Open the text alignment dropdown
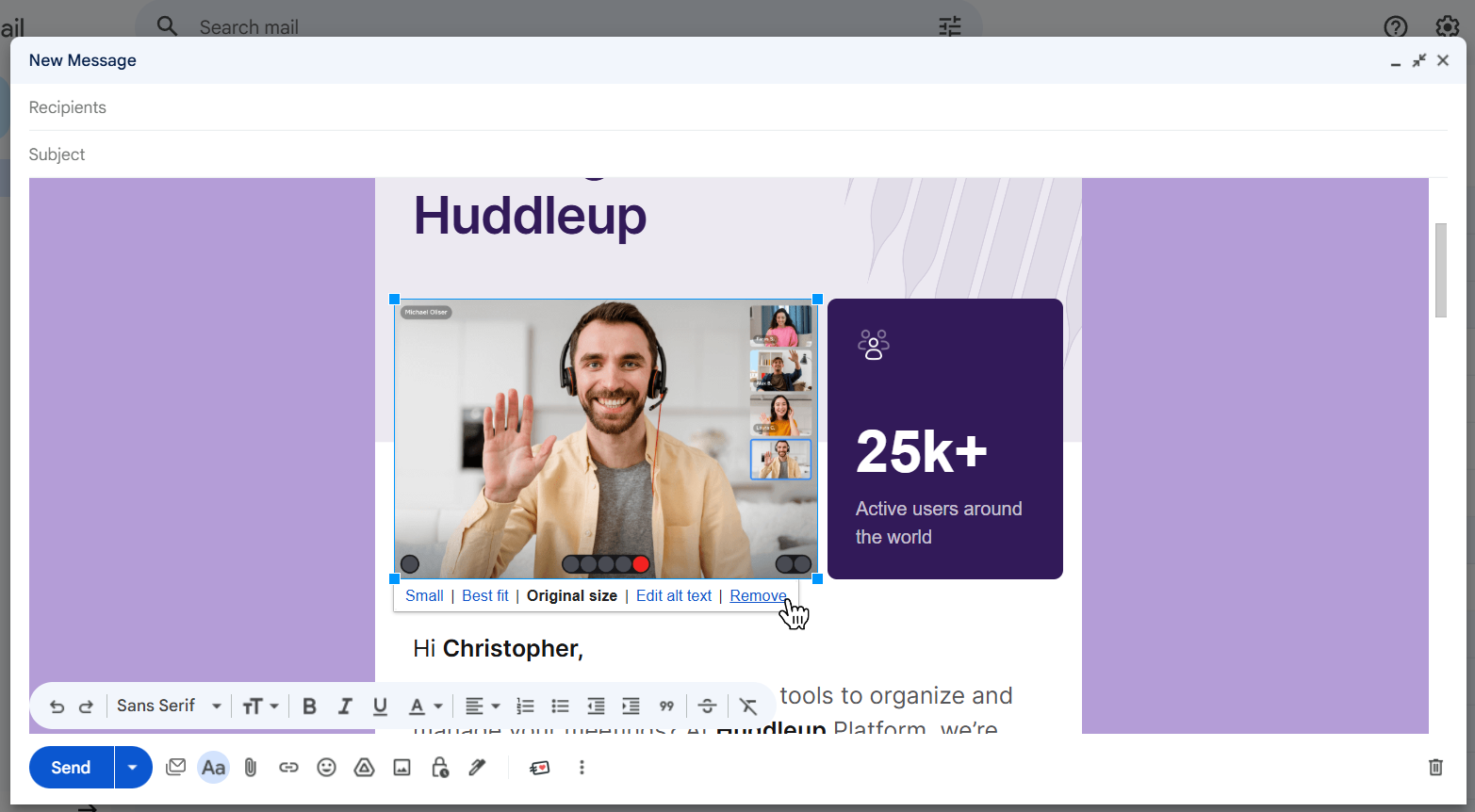 tap(483, 706)
